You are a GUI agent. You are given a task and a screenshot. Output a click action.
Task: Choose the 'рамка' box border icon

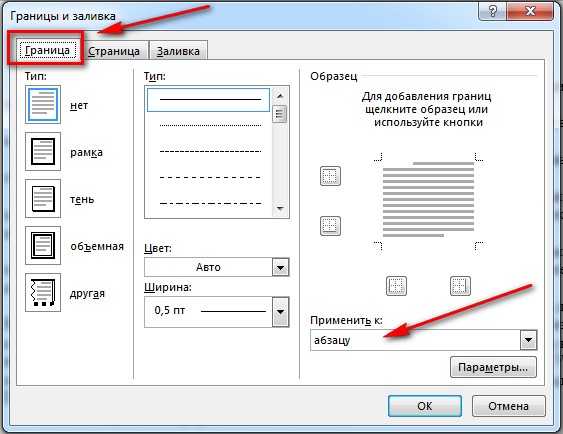click(x=43, y=151)
